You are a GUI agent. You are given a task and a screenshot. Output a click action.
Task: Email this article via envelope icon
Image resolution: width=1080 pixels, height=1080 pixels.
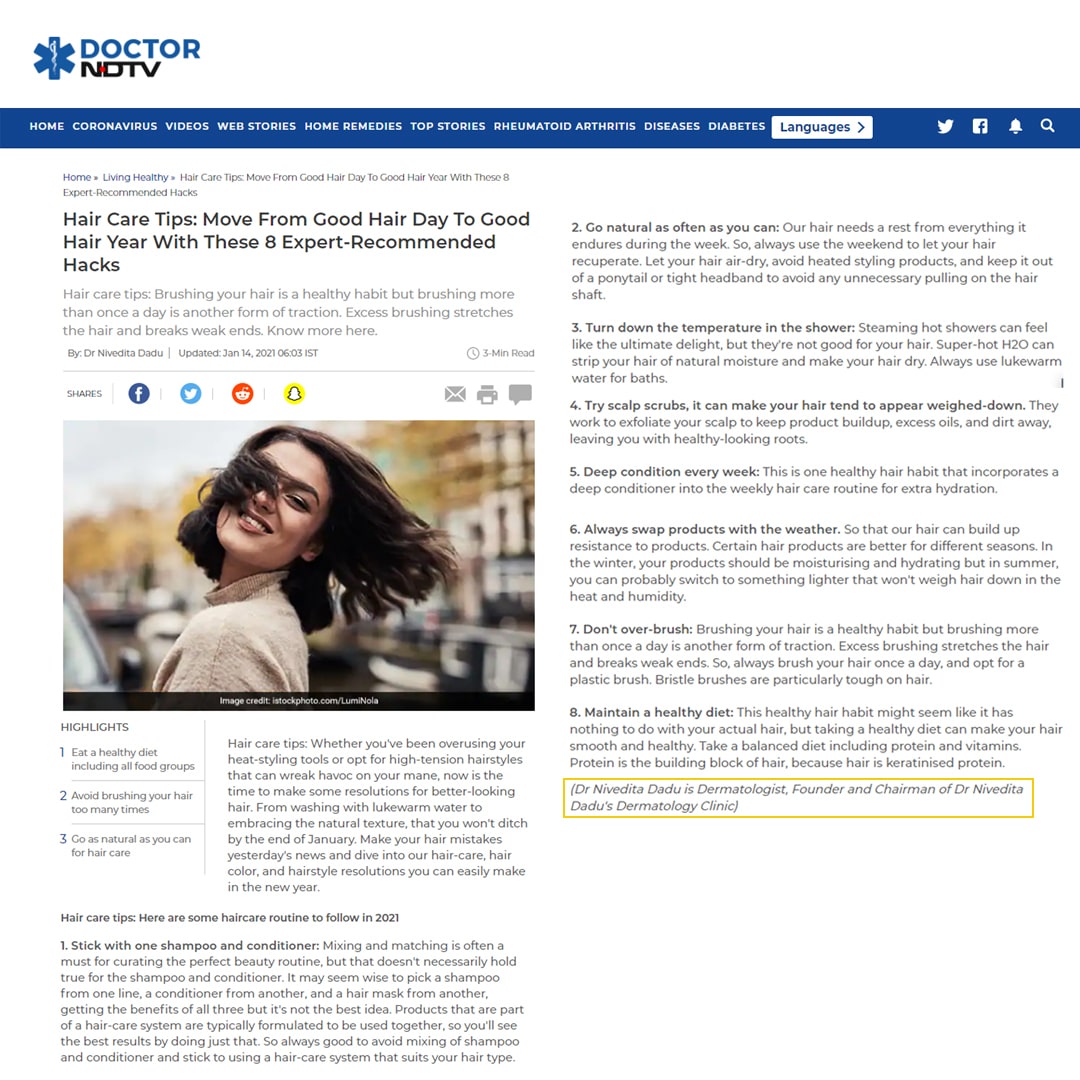tap(455, 395)
